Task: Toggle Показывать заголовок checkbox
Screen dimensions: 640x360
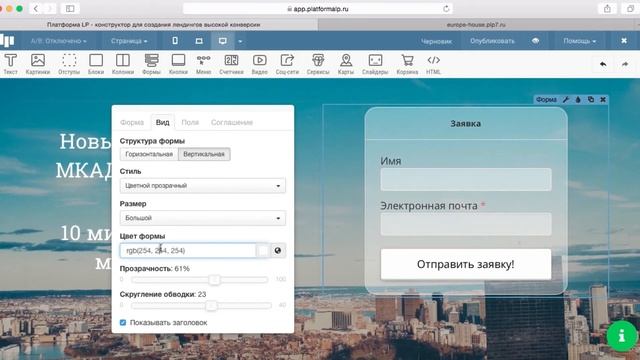Action: [x=123, y=322]
